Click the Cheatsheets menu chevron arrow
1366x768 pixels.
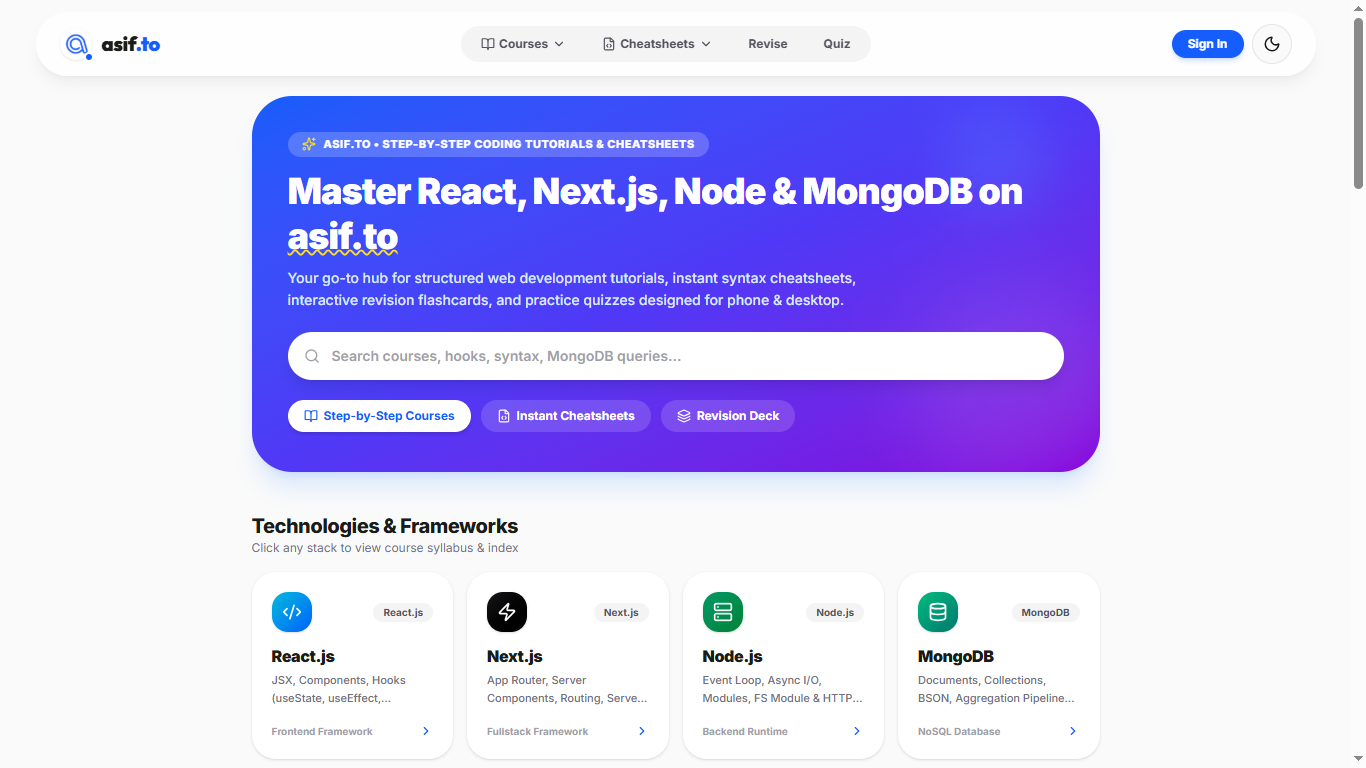tap(706, 44)
